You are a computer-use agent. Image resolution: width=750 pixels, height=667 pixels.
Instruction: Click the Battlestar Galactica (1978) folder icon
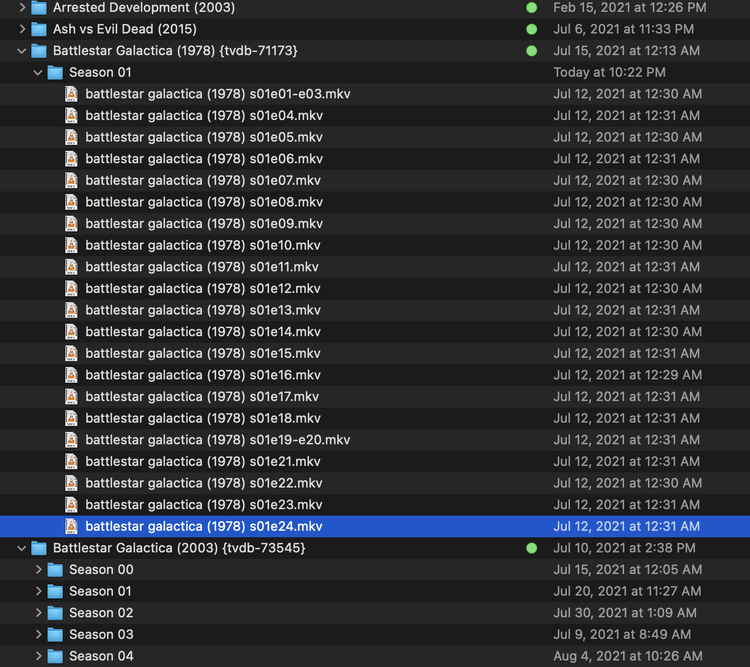[39, 51]
